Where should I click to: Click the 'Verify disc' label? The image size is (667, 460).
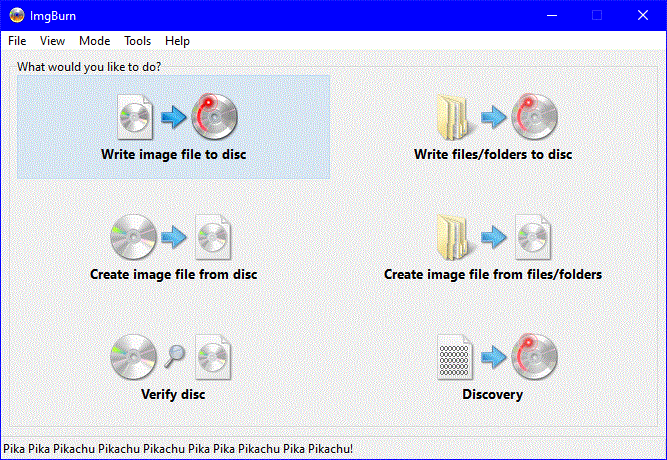pyautogui.click(x=173, y=394)
